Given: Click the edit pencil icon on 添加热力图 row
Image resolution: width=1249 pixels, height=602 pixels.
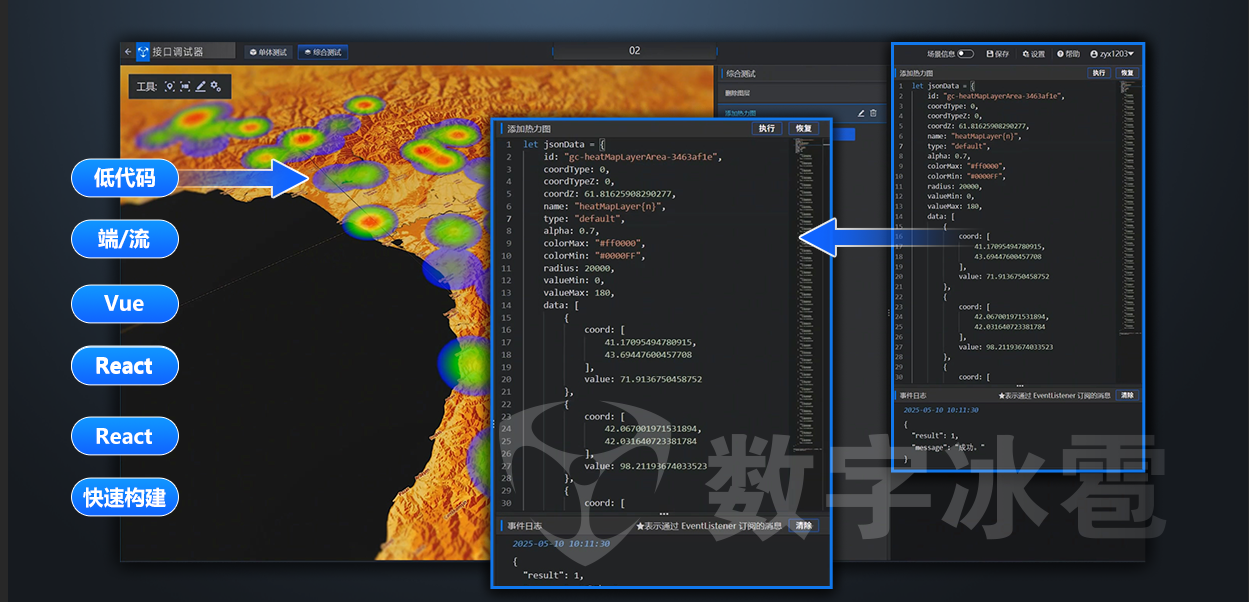Looking at the screenshot, I should [x=861, y=114].
